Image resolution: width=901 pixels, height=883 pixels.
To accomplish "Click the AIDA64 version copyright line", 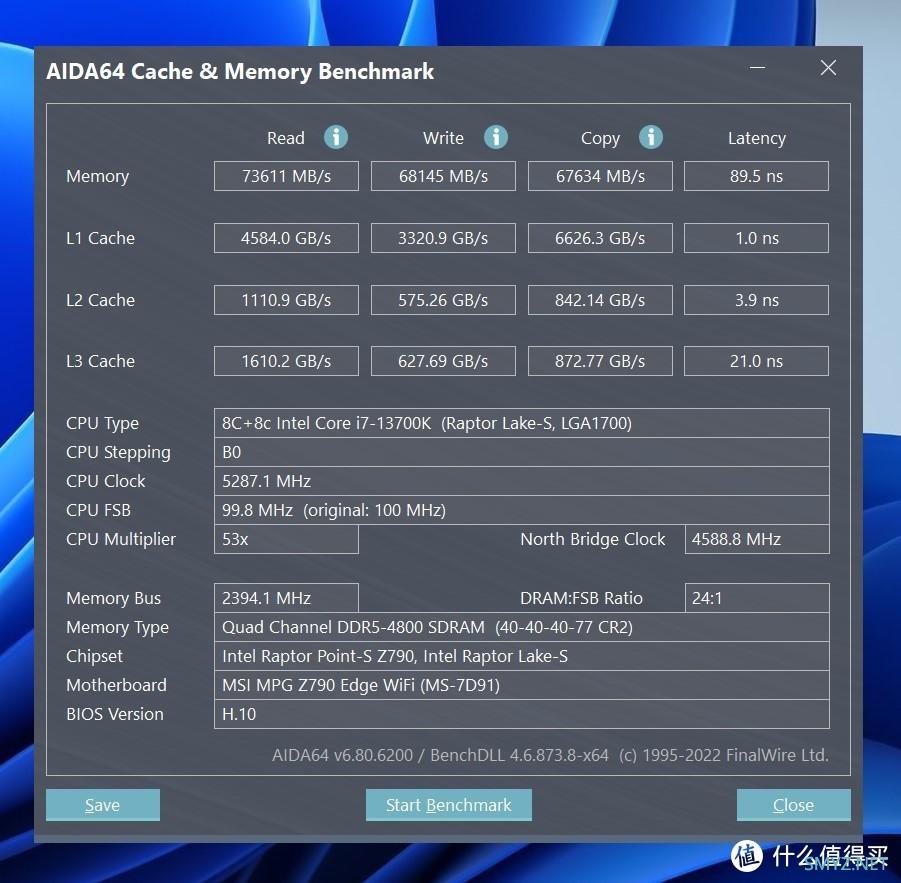I will [x=550, y=755].
